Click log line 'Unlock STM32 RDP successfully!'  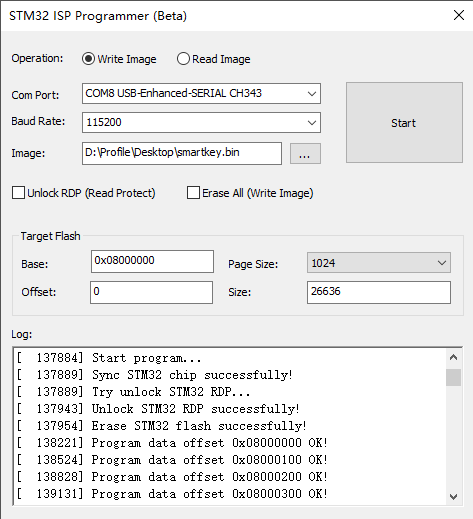[x=158, y=409]
